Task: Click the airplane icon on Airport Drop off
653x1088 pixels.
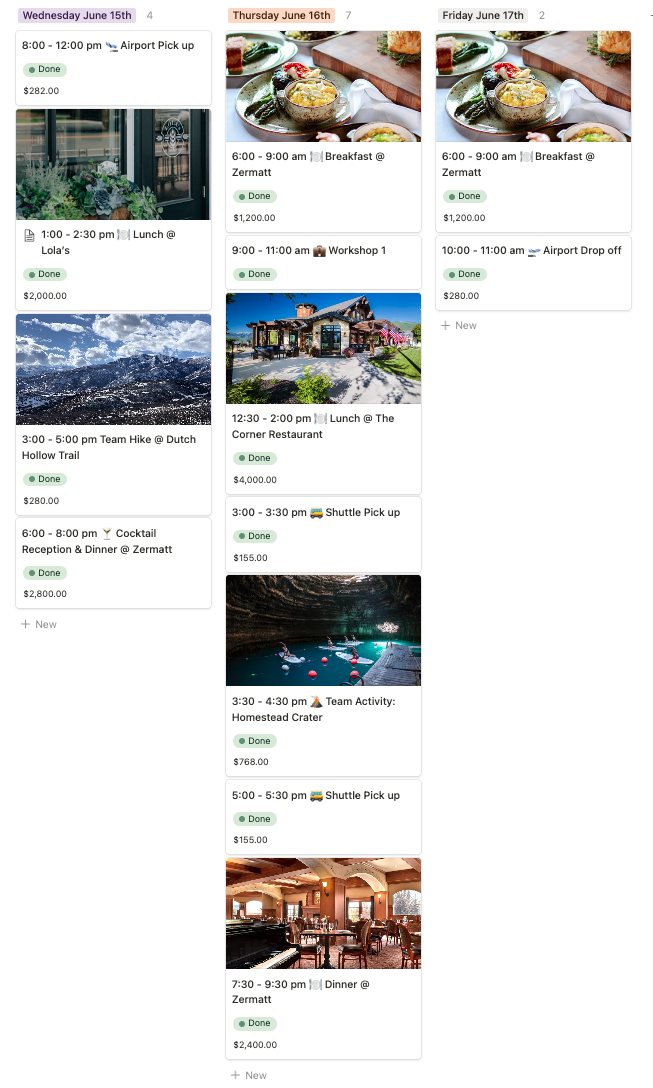Action: tap(534, 250)
